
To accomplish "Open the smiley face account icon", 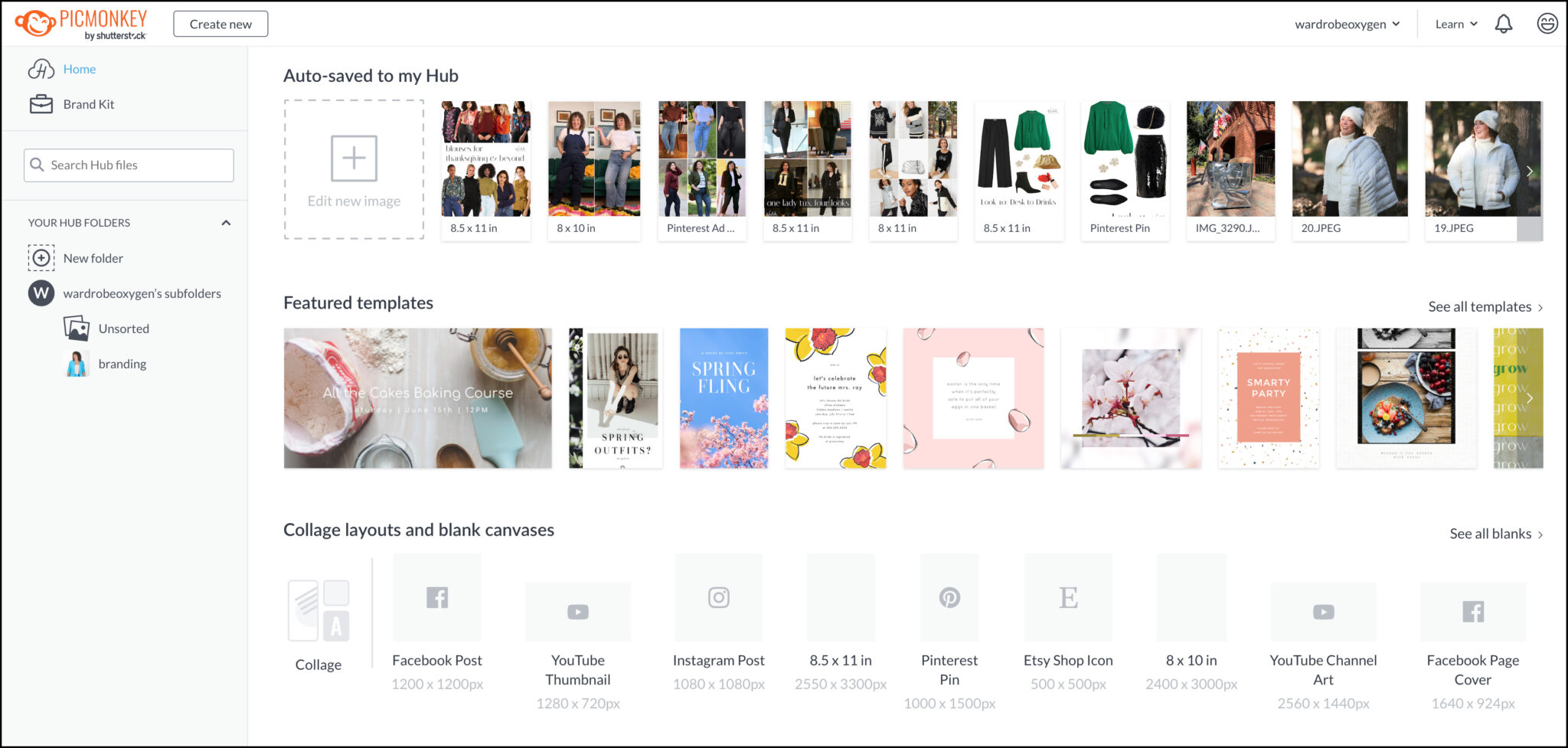I will (x=1547, y=24).
